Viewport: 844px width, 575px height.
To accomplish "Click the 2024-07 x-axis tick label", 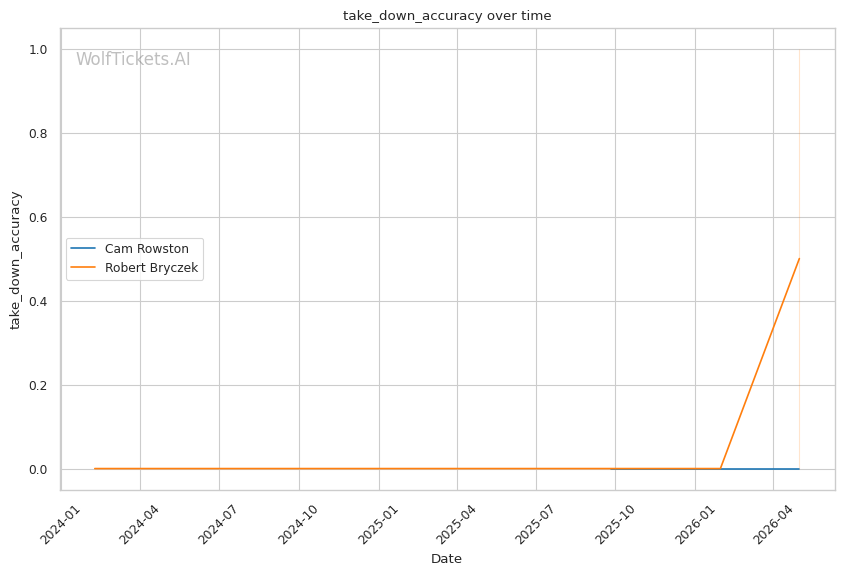I will click(219, 524).
